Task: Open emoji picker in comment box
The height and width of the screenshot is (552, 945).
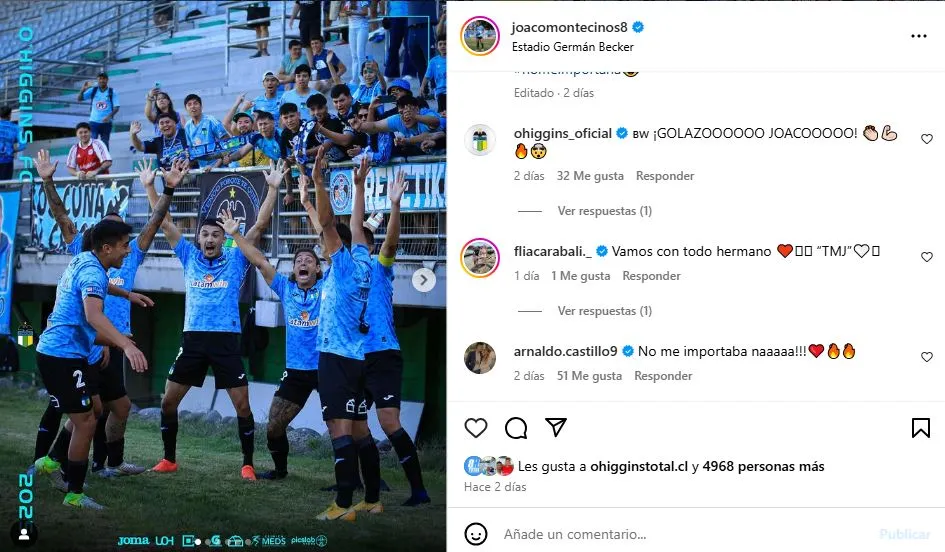Action: click(x=476, y=534)
